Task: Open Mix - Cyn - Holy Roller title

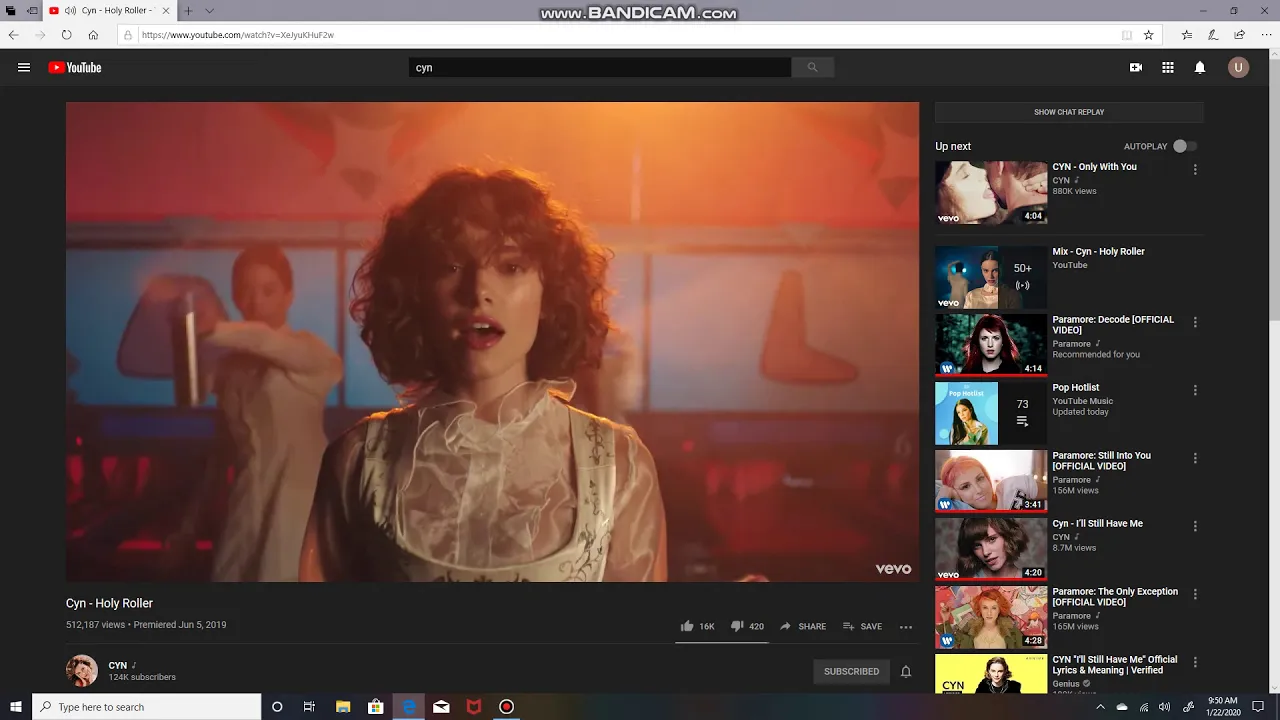Action: click(1098, 251)
